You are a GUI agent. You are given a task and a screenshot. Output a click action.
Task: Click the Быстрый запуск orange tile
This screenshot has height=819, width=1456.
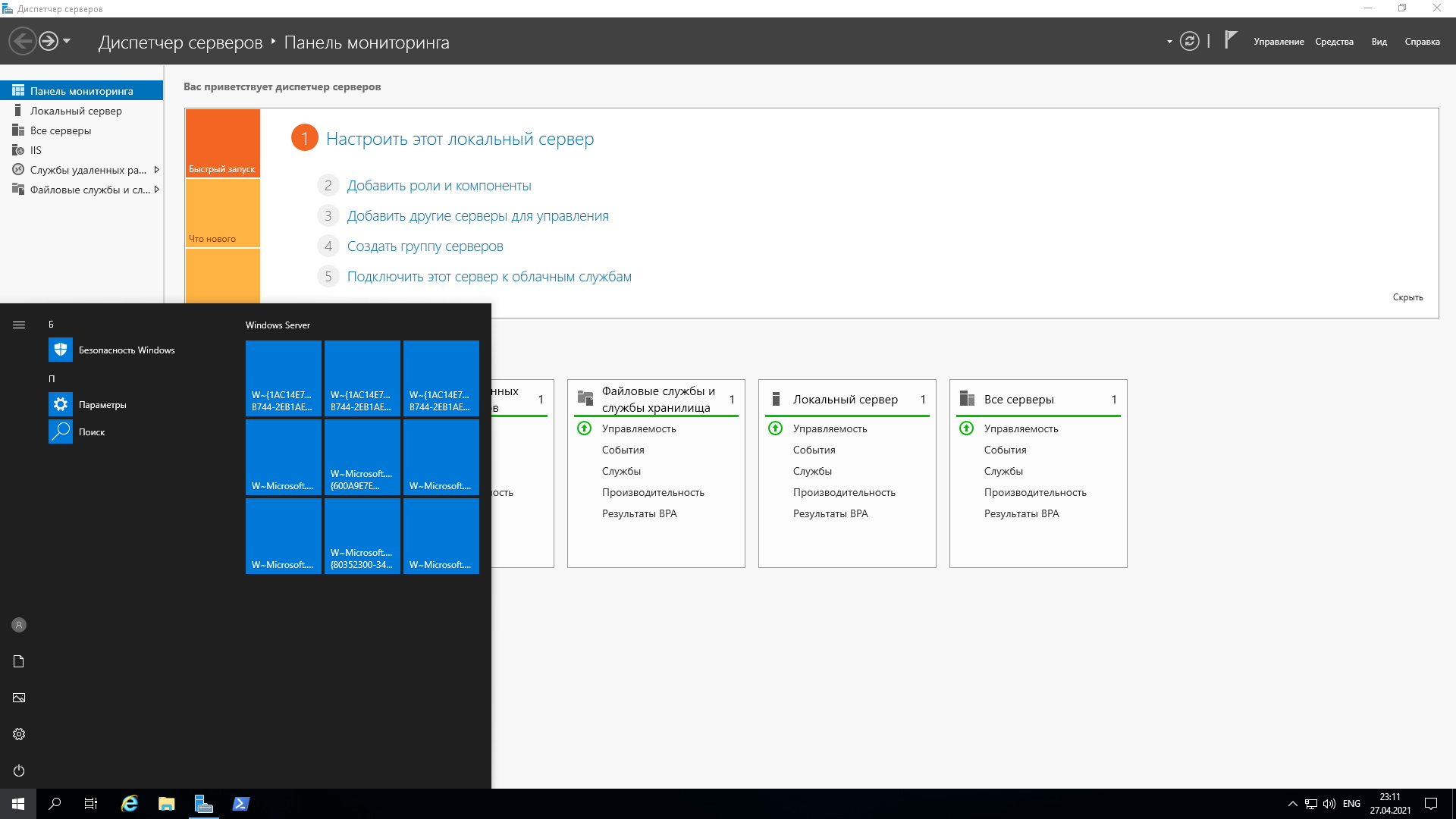tap(223, 143)
